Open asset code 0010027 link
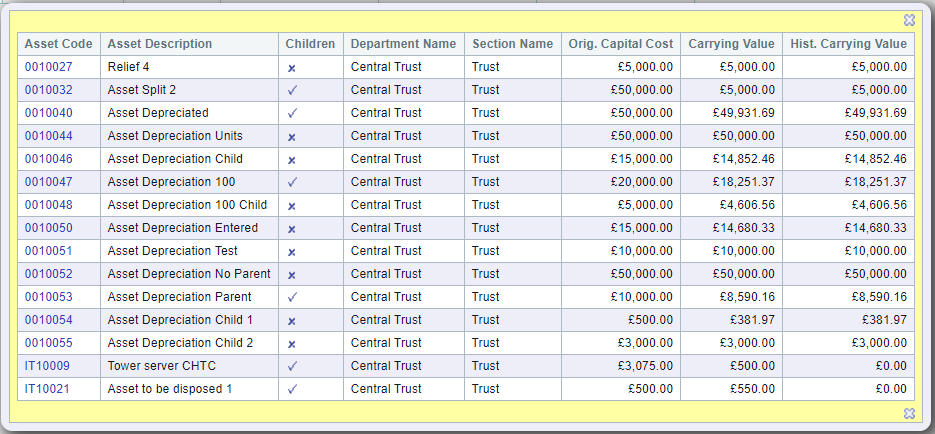 48,67
